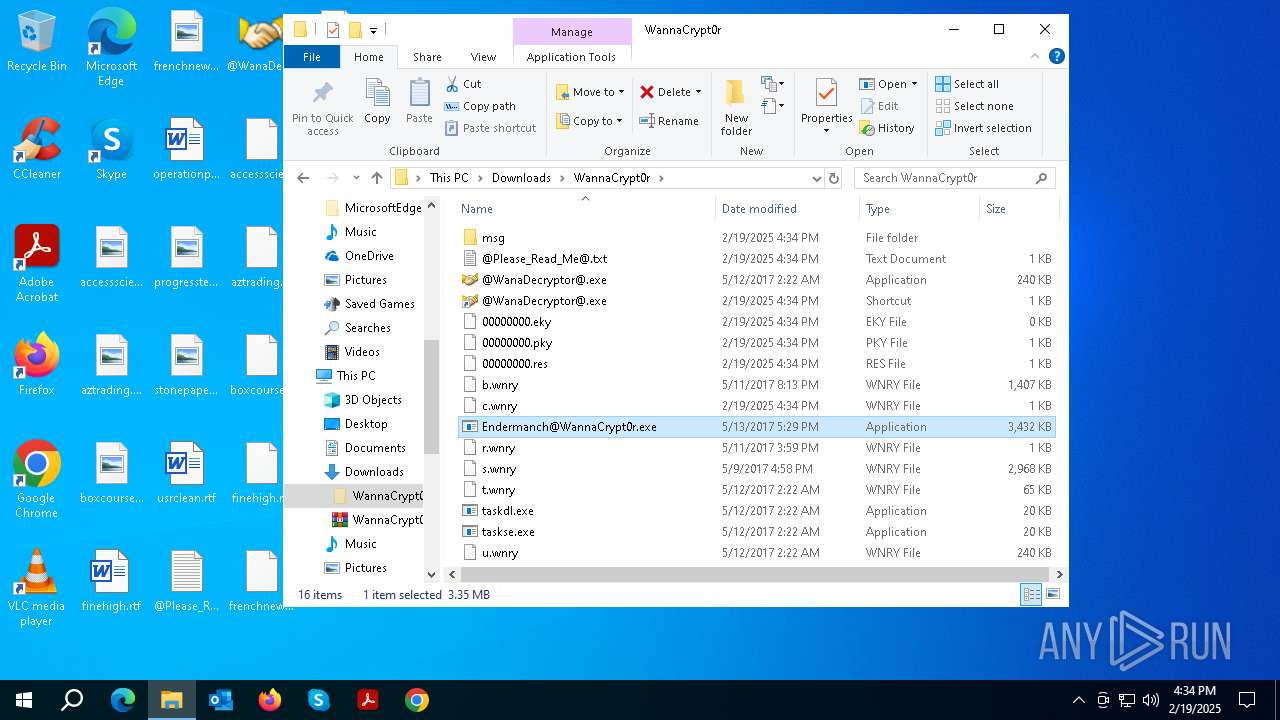Collapse the ribbon with chevron

(1033, 57)
